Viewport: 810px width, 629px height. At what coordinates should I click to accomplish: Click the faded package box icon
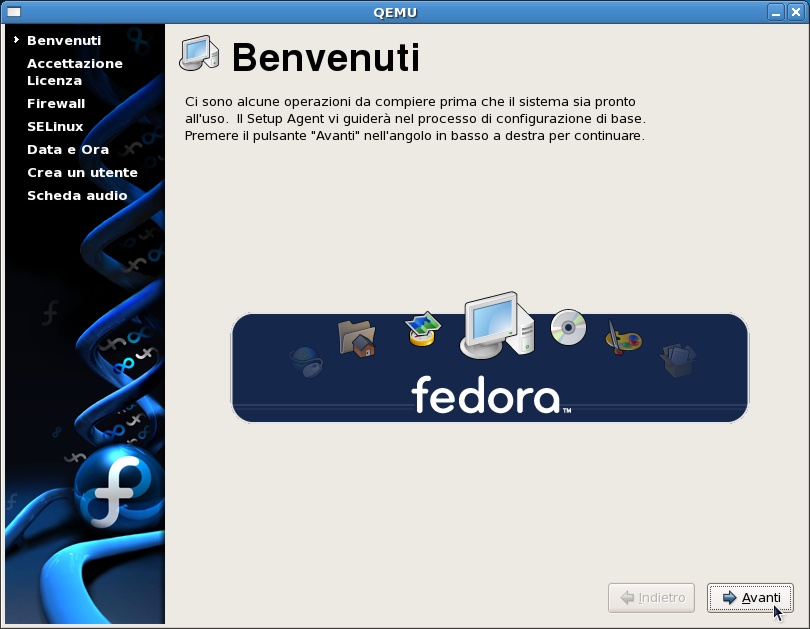pos(678,360)
